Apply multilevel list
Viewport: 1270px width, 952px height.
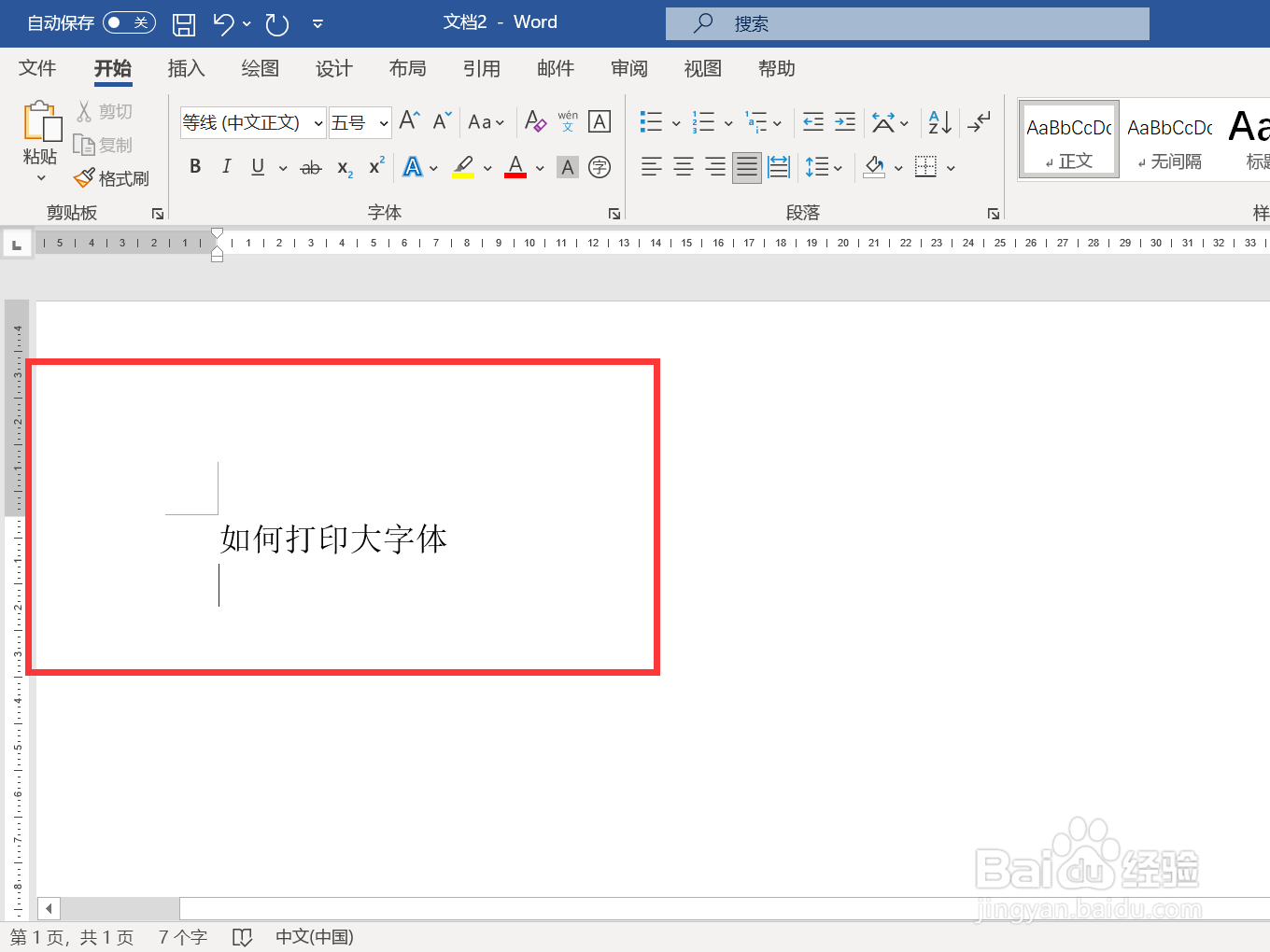coord(755,121)
